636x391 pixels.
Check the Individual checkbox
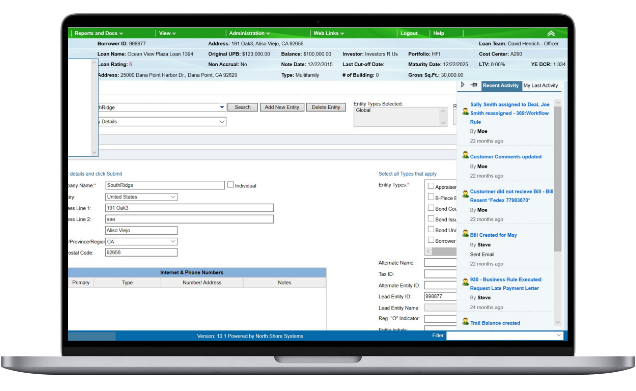[x=230, y=185]
